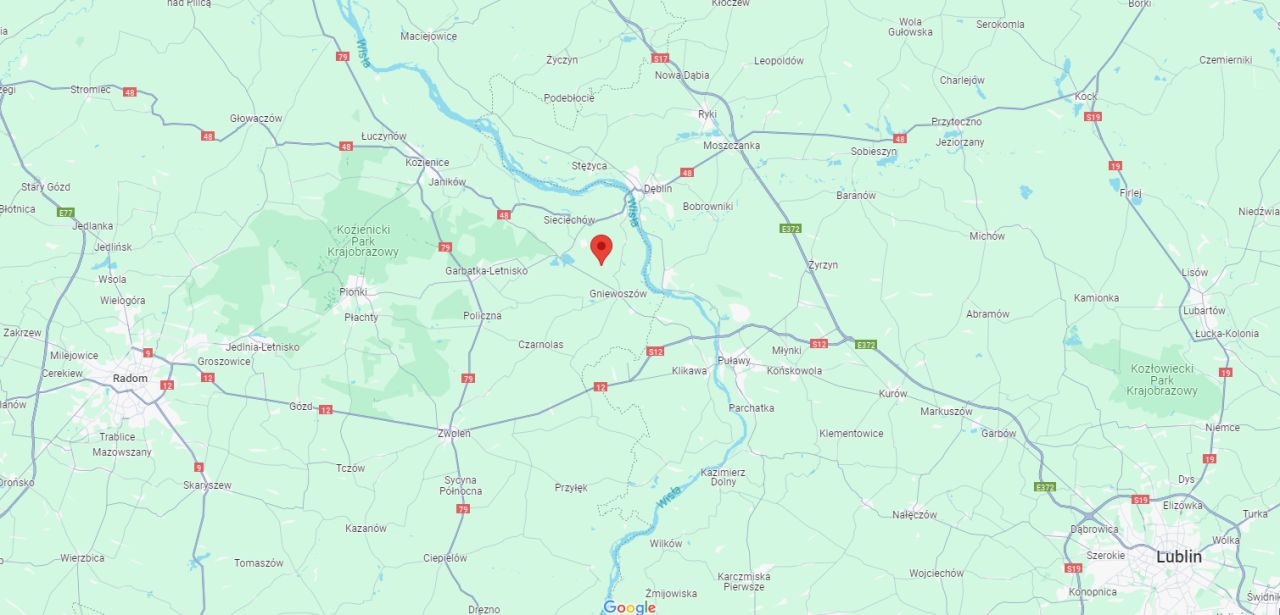Image resolution: width=1280 pixels, height=615 pixels.
Task: Select the Dęblin town label
Action: pyautogui.click(x=658, y=187)
